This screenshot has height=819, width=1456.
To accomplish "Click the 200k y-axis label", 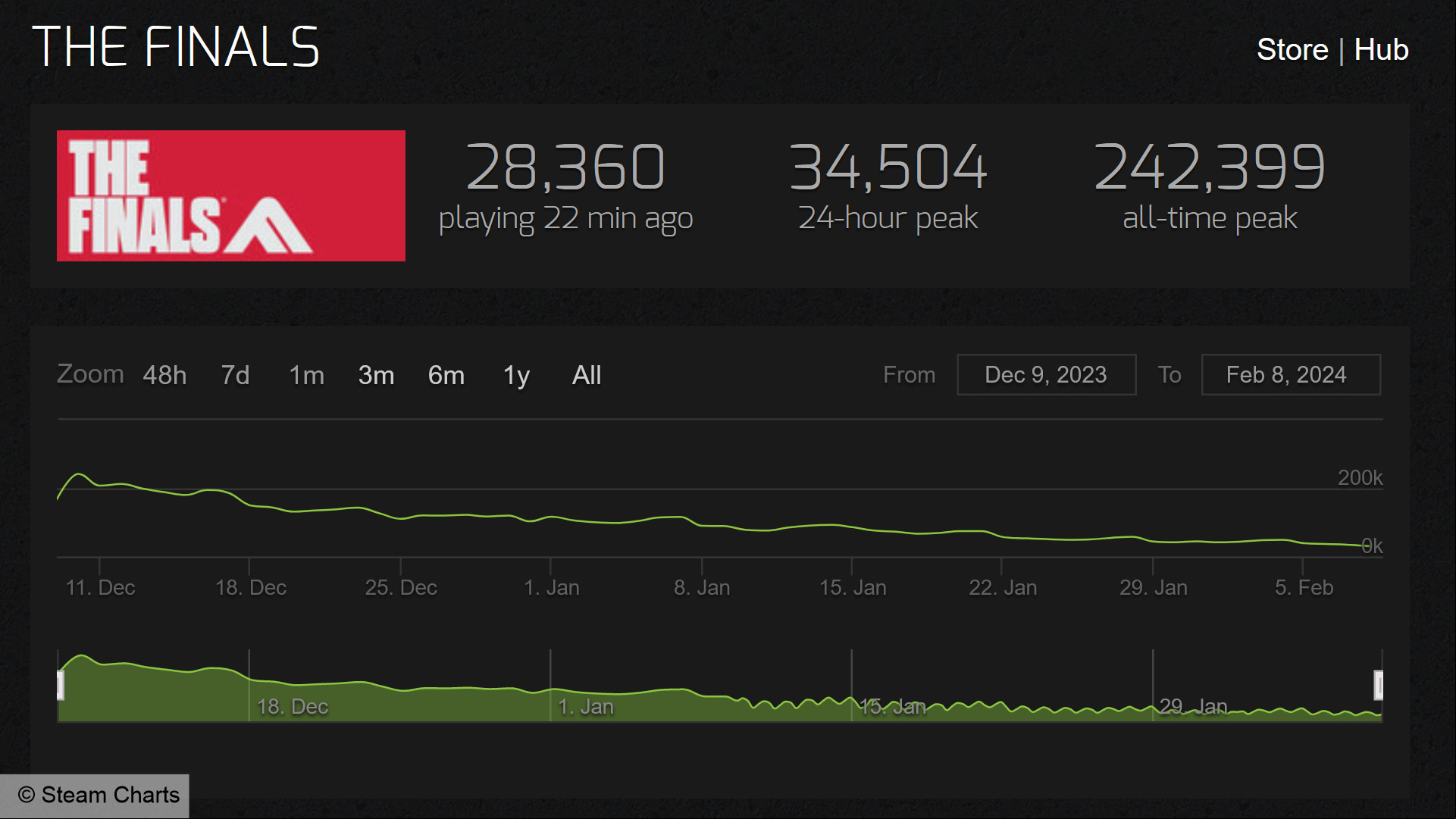I will [1360, 478].
